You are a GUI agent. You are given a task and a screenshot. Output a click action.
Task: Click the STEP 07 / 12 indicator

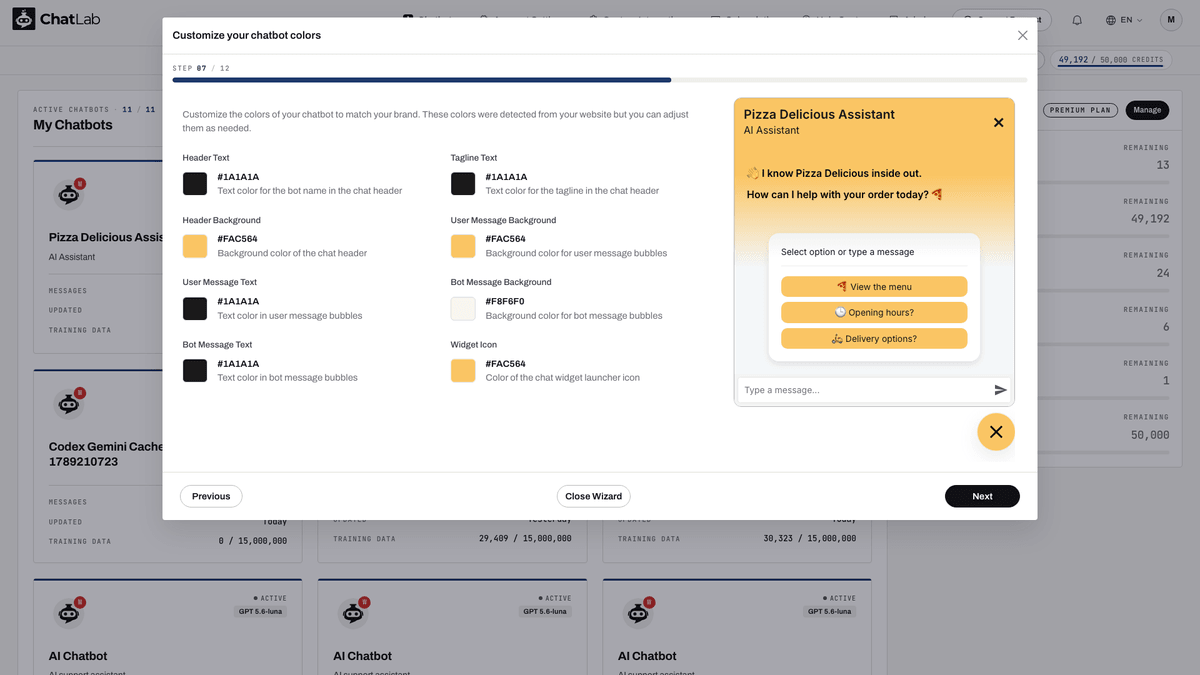[201, 68]
